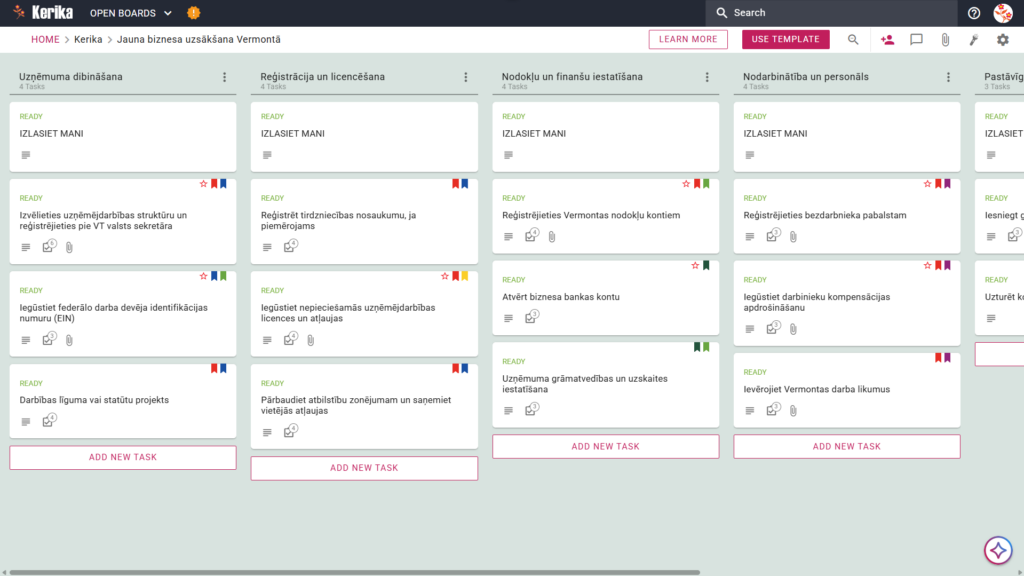
Task: Open Nodokļu un finanšu iestatīšana column menu
Action: (707, 77)
